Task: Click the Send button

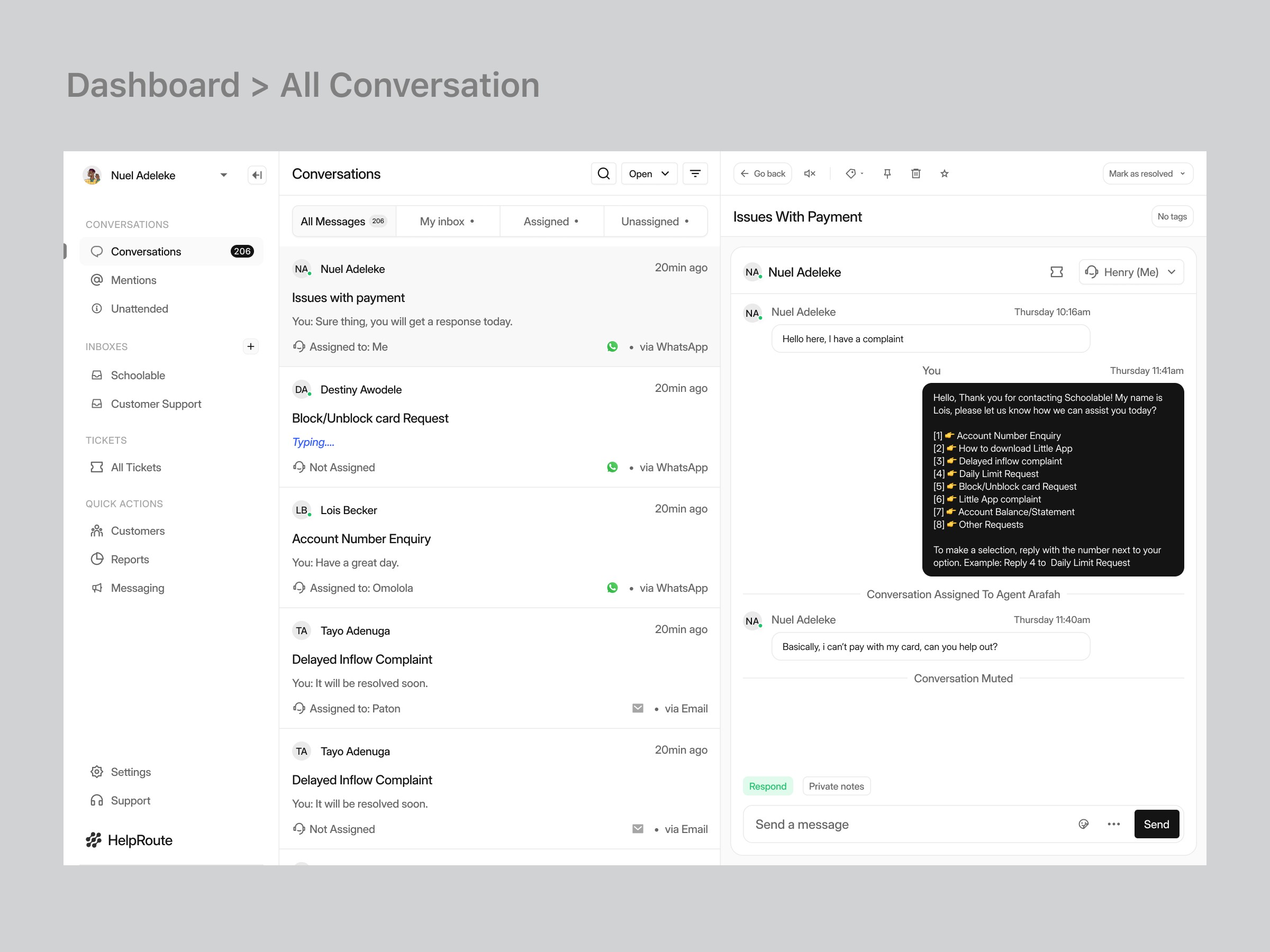Action: tap(1156, 824)
